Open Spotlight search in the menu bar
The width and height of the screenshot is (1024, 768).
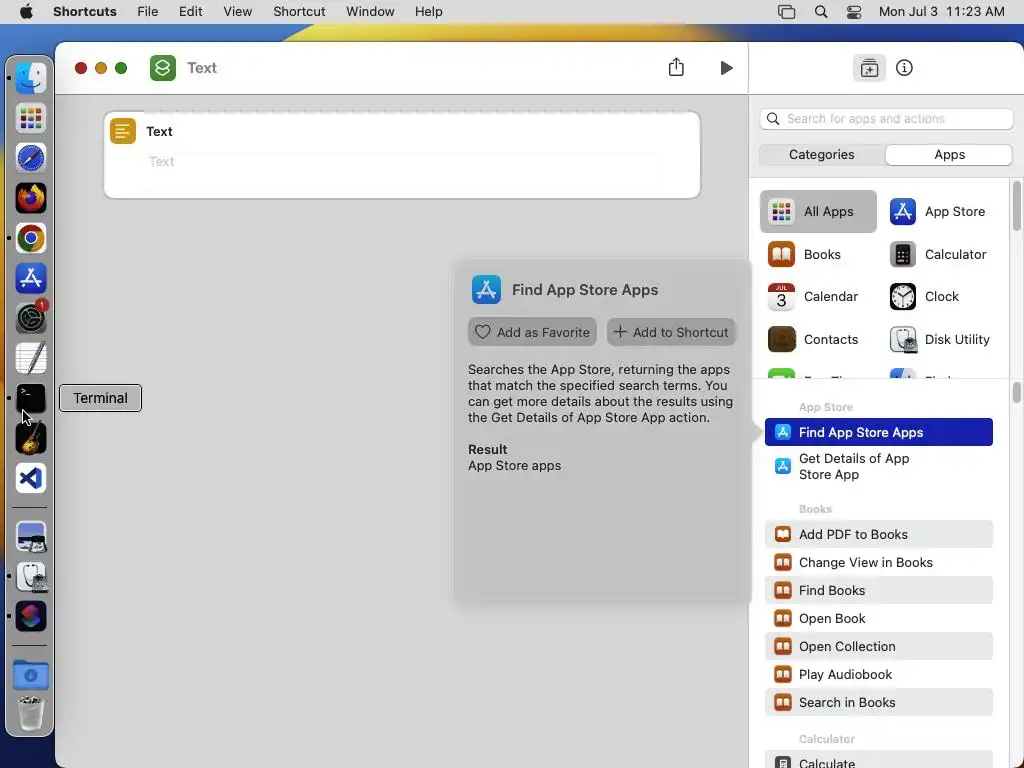click(821, 12)
